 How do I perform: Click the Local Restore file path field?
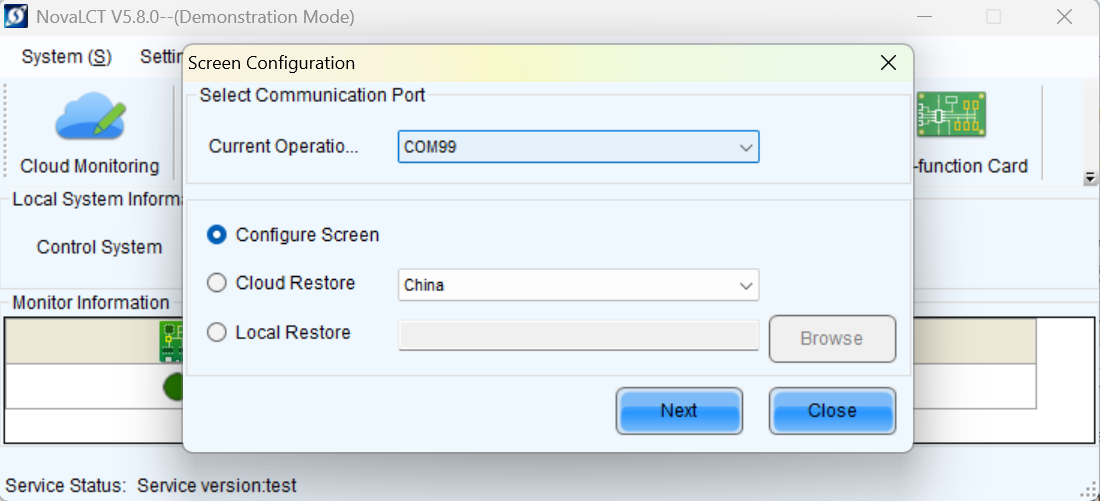[578, 335]
